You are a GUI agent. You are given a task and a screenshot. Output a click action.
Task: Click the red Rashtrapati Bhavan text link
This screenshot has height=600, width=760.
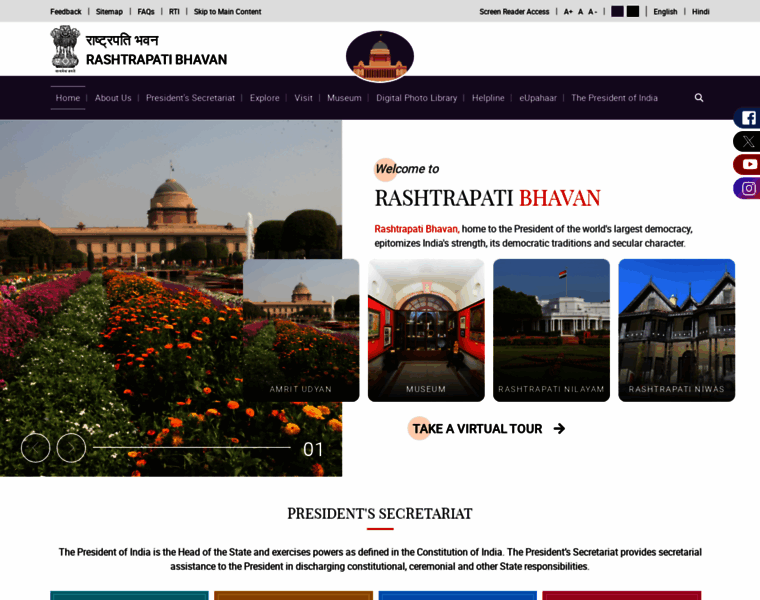click(417, 229)
